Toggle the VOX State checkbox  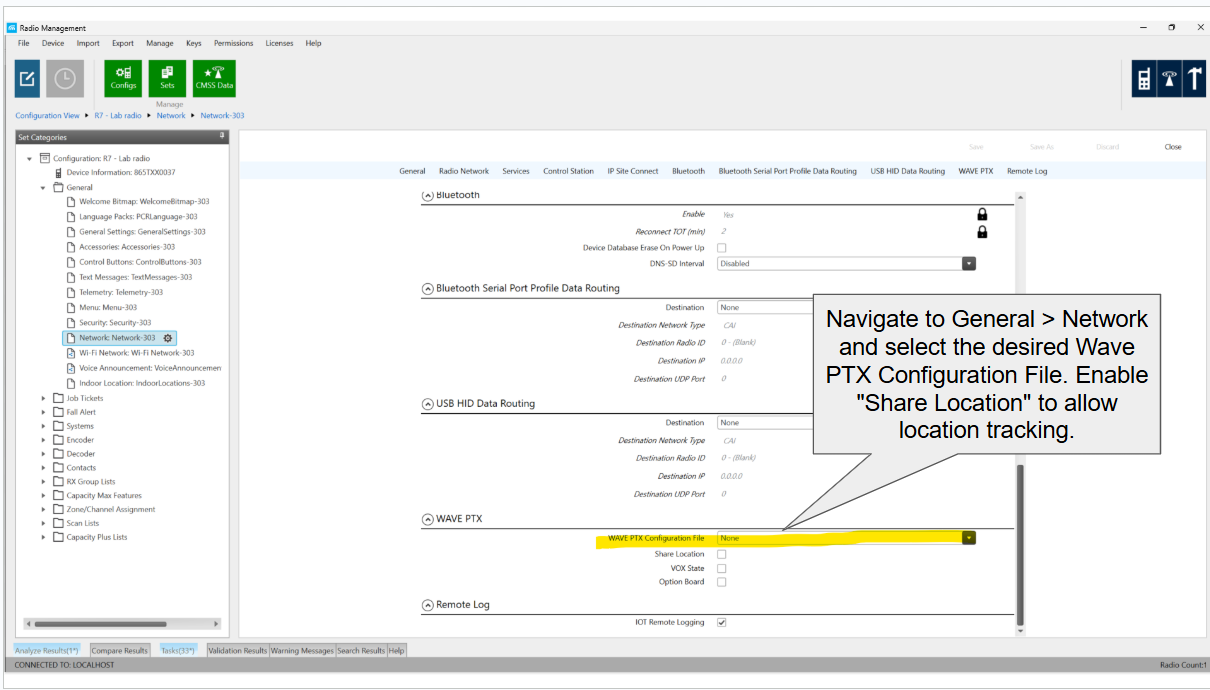[x=722, y=568]
